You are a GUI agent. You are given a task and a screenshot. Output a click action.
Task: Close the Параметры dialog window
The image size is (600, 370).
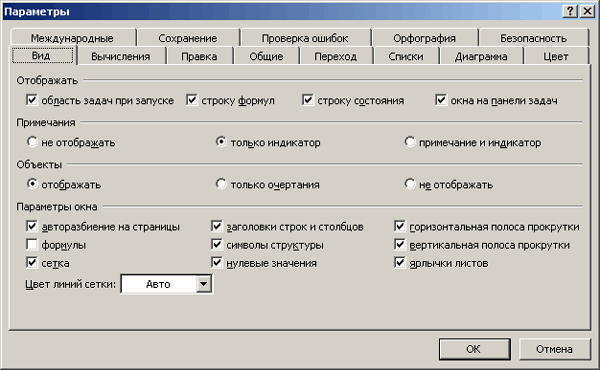coord(587,11)
